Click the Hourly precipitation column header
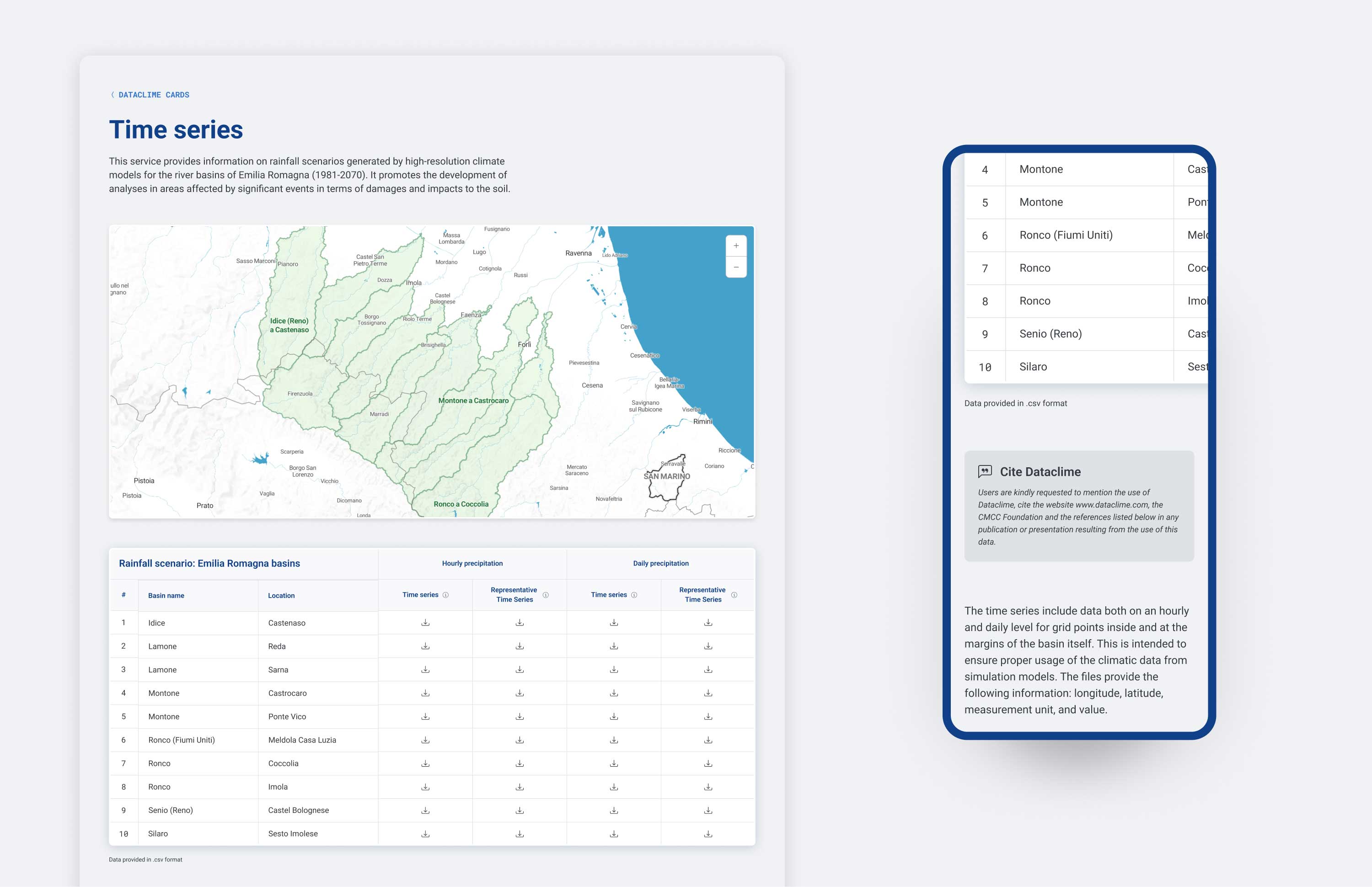Viewport: 1372px width, 887px height. 472,563
